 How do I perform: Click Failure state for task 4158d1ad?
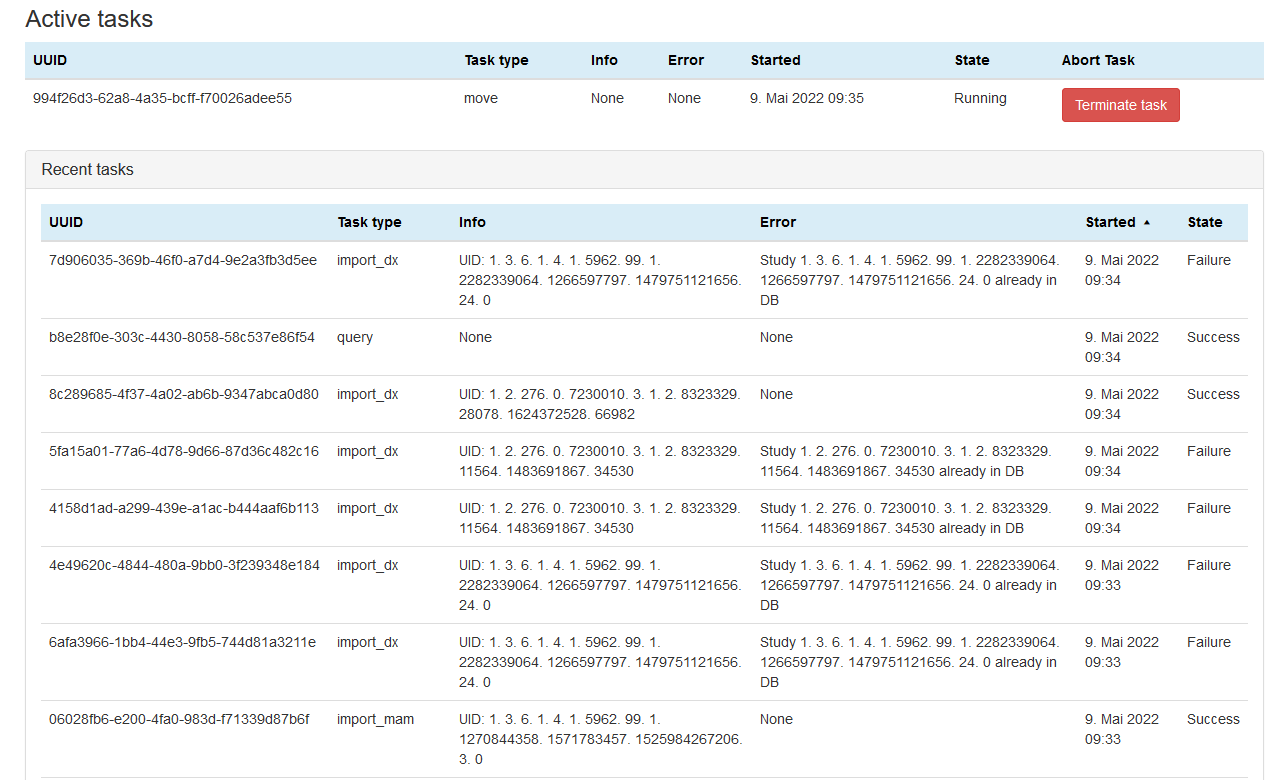click(1209, 508)
